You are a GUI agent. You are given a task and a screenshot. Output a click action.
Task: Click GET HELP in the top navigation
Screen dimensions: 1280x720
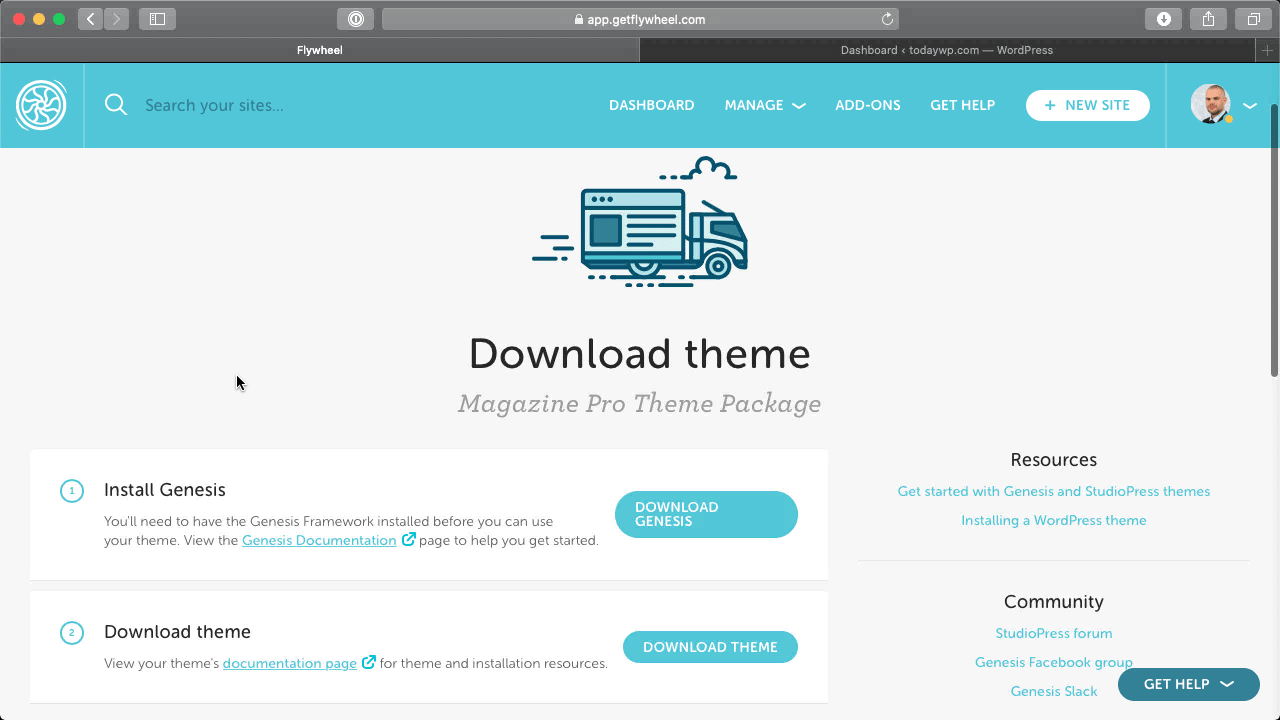(963, 105)
